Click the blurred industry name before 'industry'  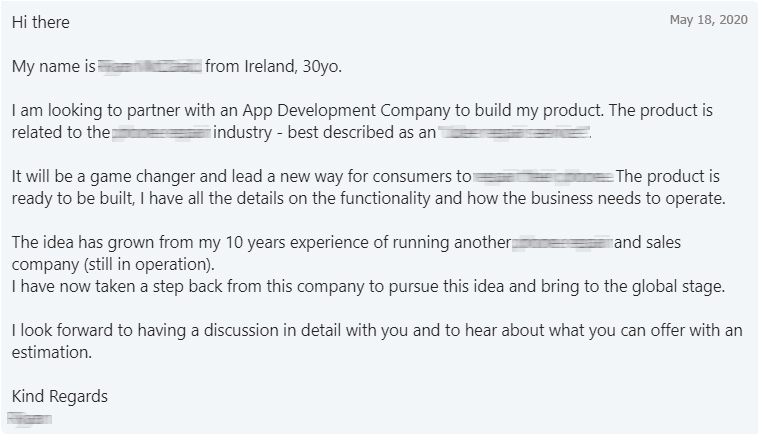(x=161, y=132)
